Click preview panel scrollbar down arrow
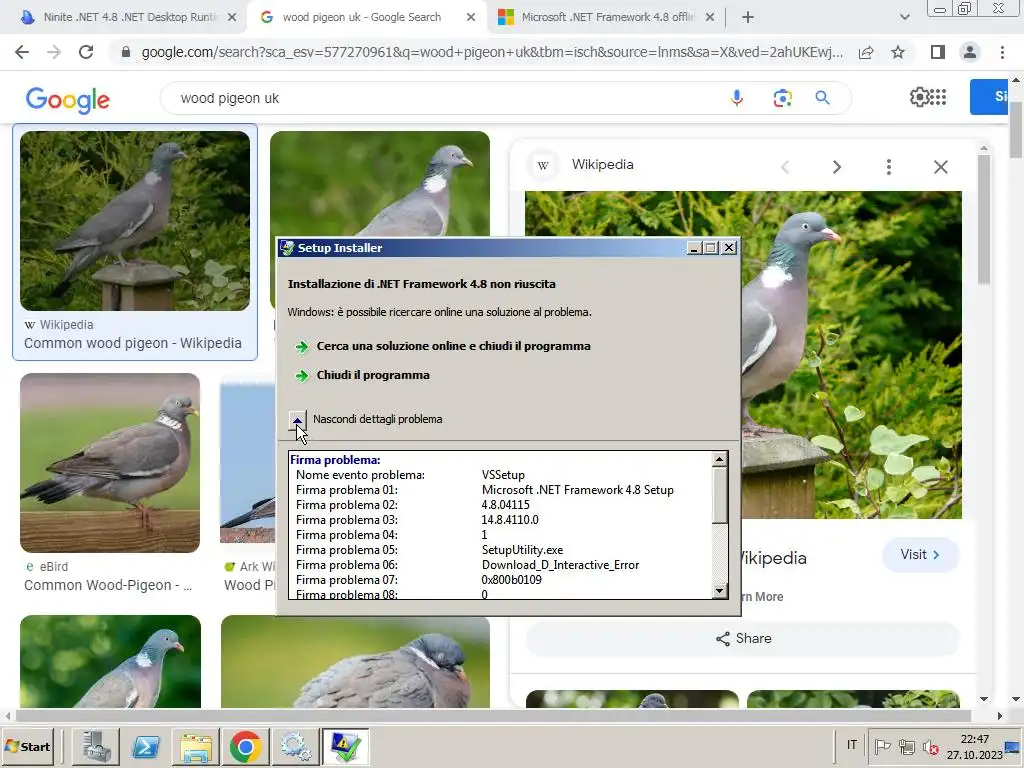 point(984,699)
